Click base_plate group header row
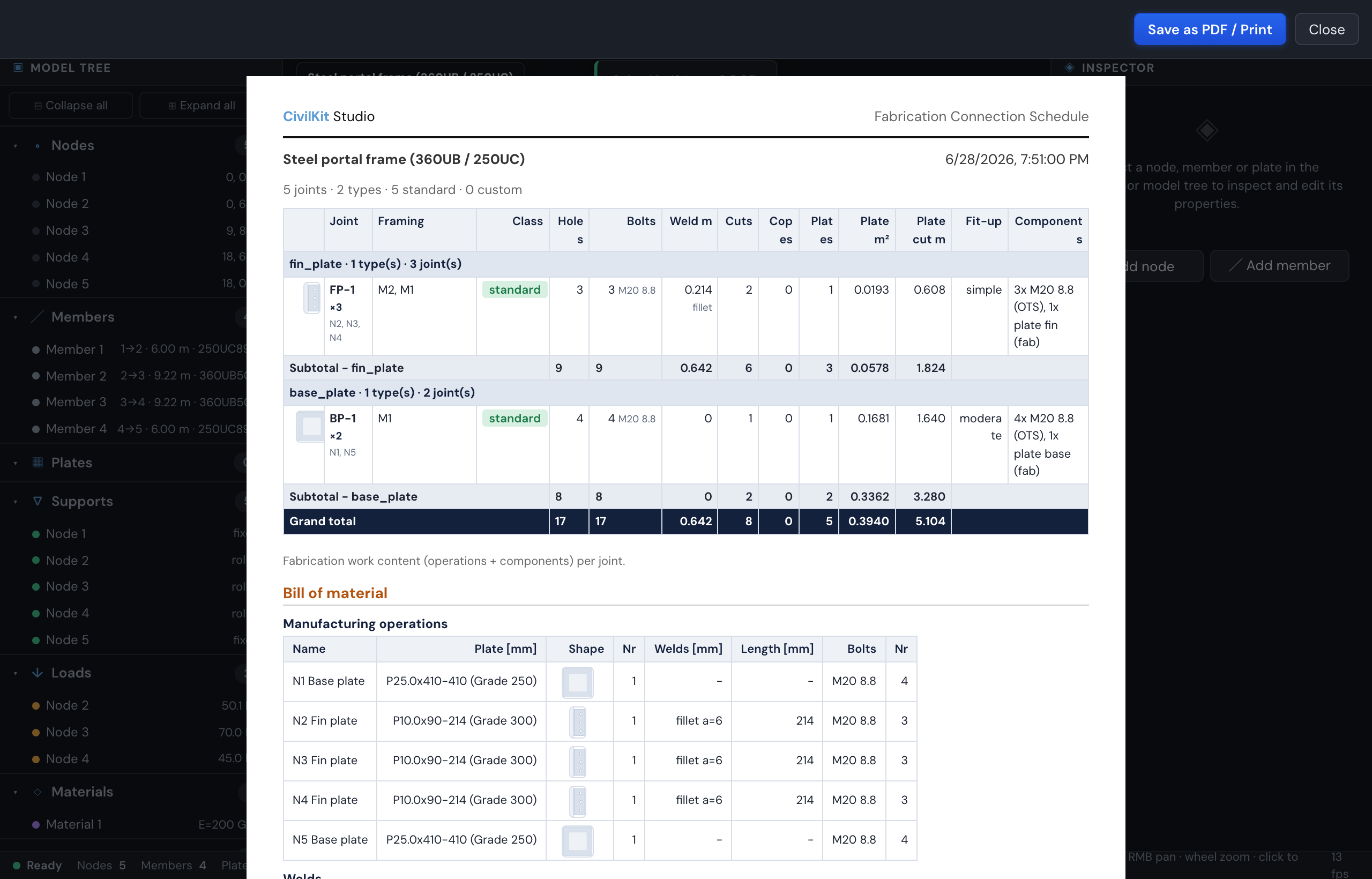1372x879 pixels. (x=686, y=393)
